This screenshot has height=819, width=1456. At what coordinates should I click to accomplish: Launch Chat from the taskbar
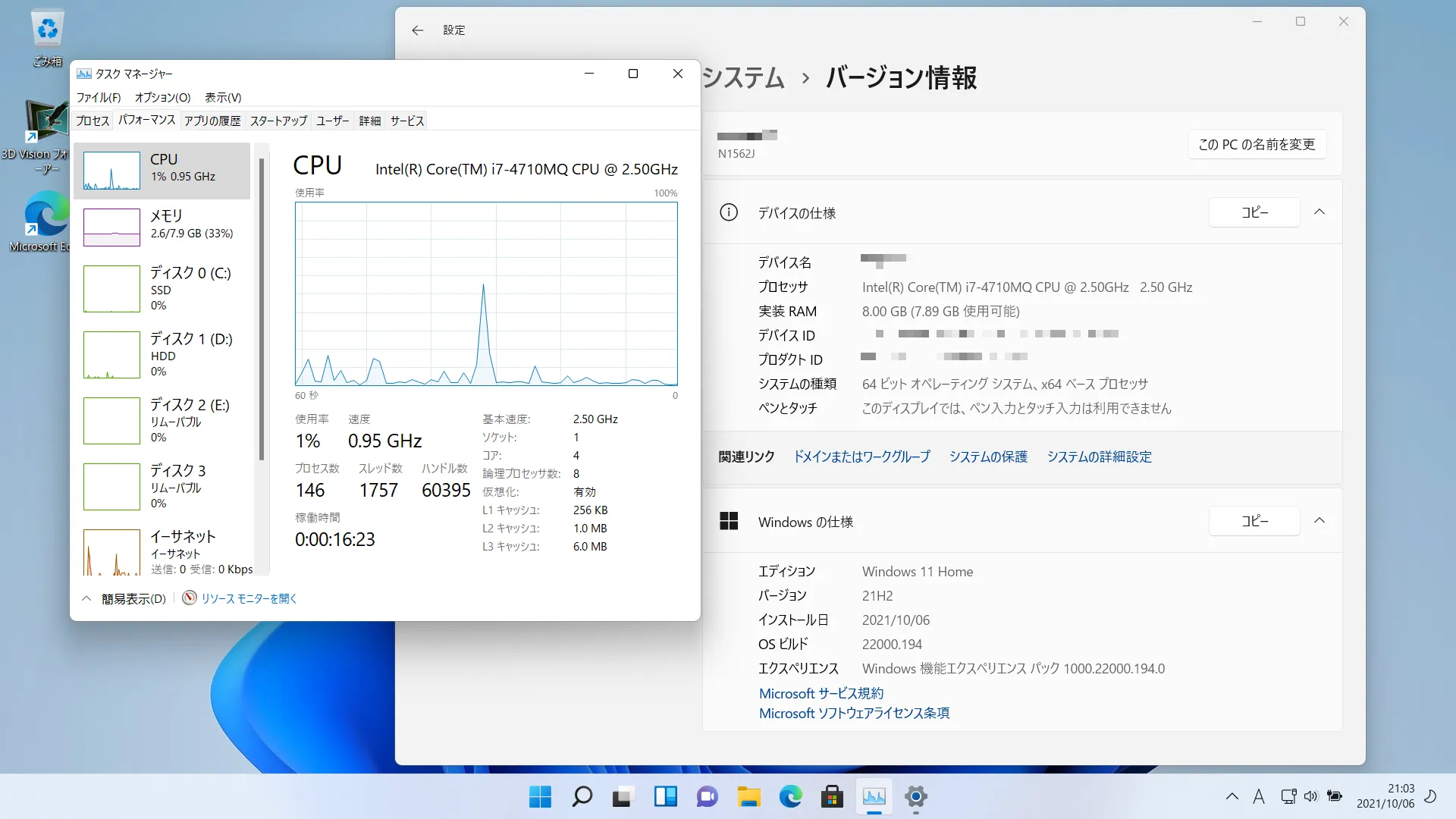pos(707,796)
